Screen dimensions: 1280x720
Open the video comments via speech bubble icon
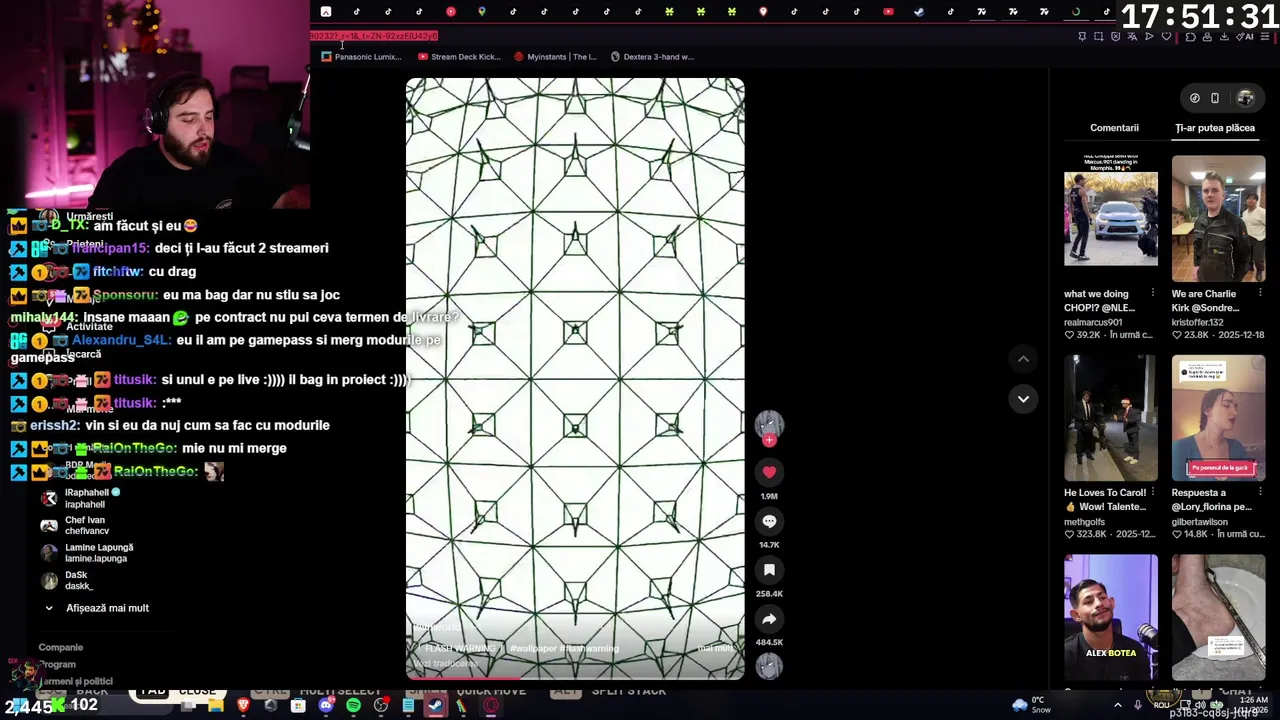pyautogui.click(x=769, y=521)
